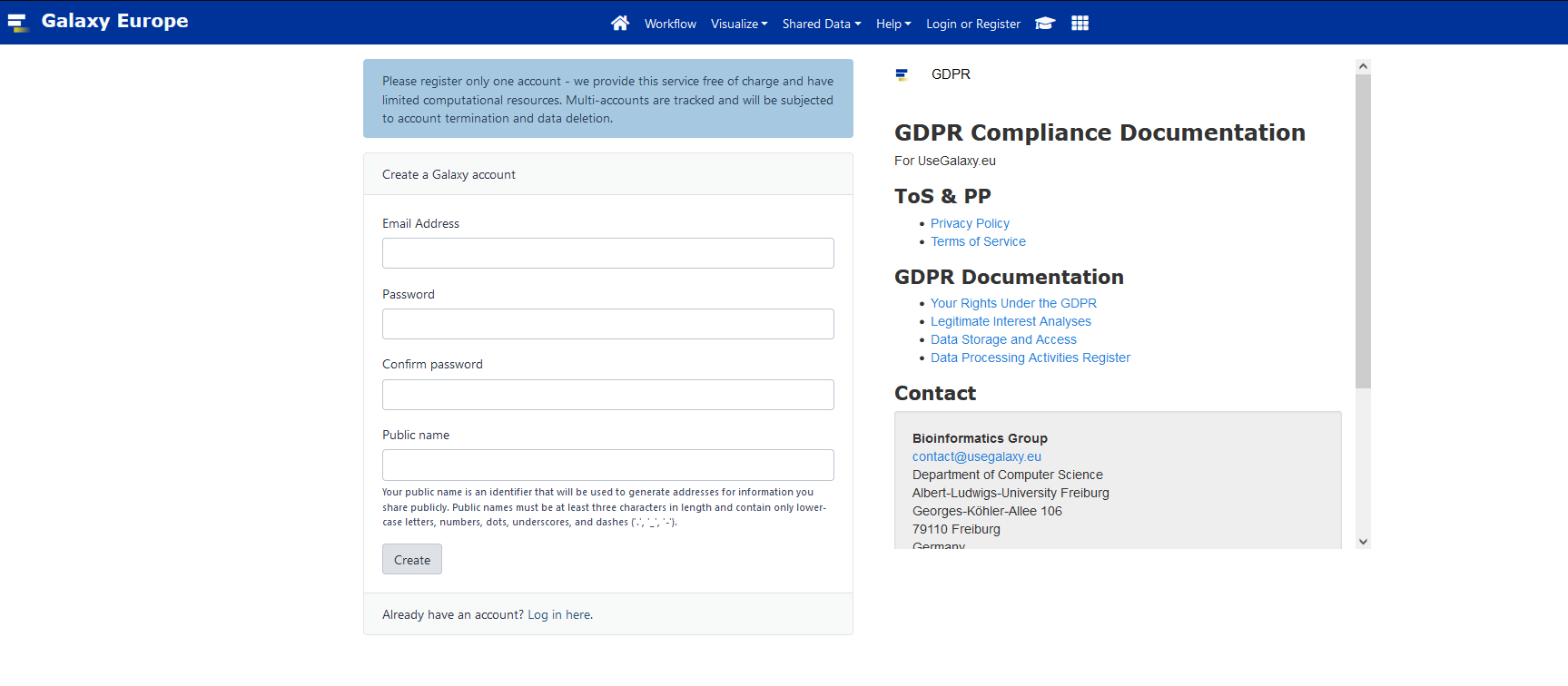Click the GDPR panel scrollbar thumb
Viewport: 1568px width, 686px height.
coord(1363,231)
